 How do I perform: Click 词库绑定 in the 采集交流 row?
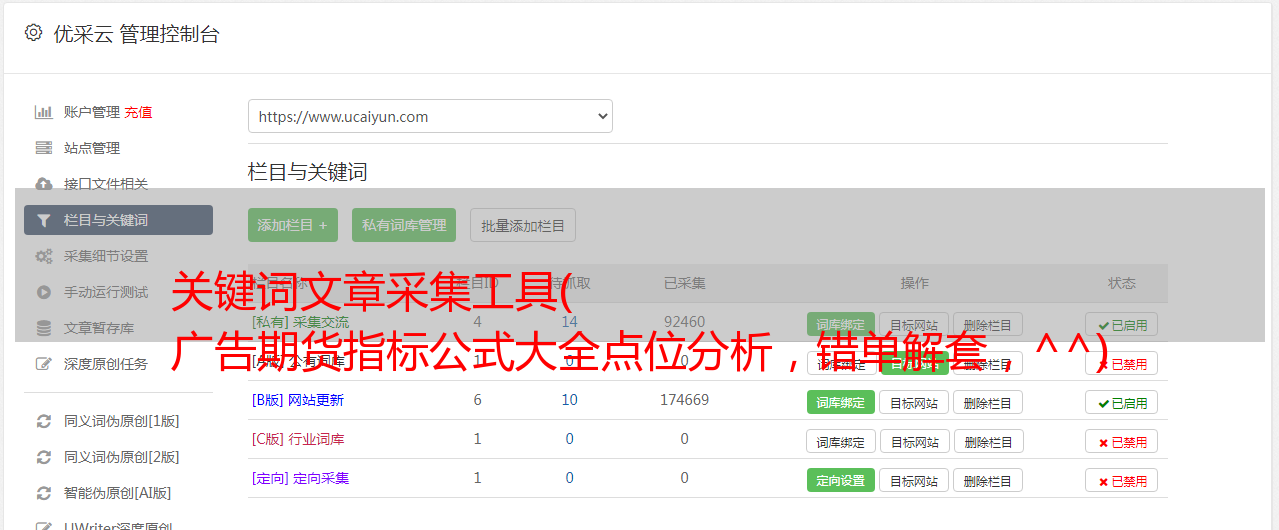click(841, 324)
